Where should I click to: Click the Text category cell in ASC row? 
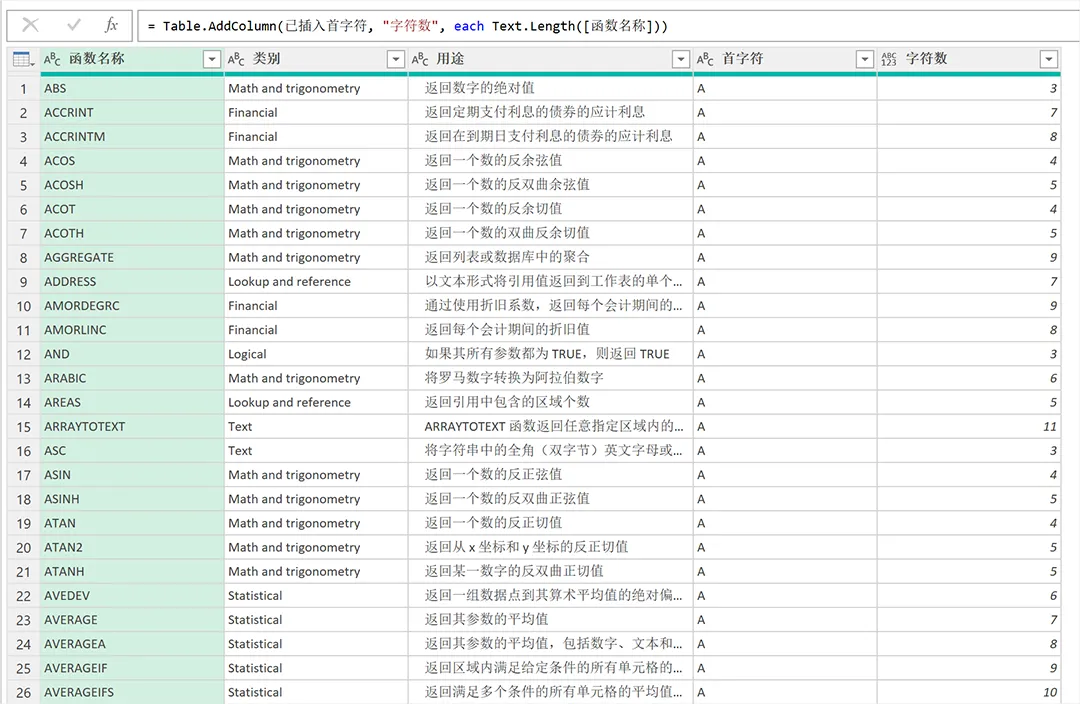pos(316,451)
